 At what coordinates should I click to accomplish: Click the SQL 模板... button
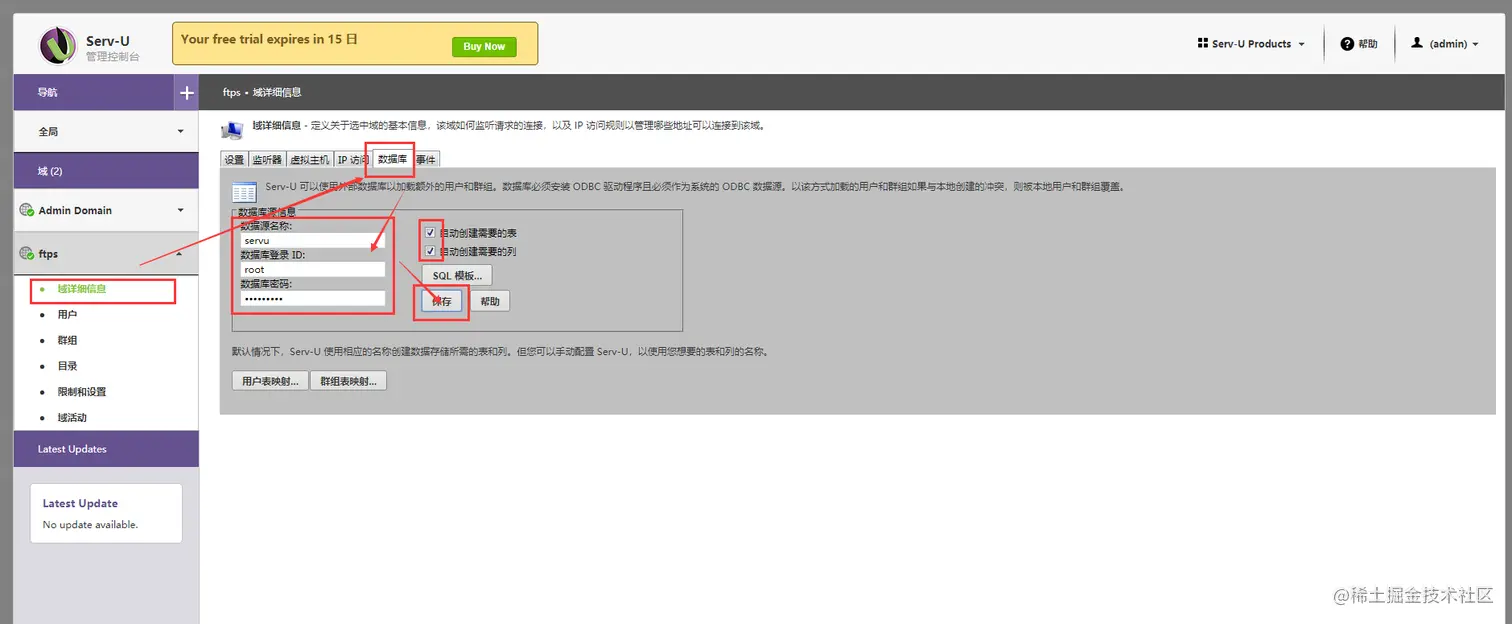click(457, 275)
